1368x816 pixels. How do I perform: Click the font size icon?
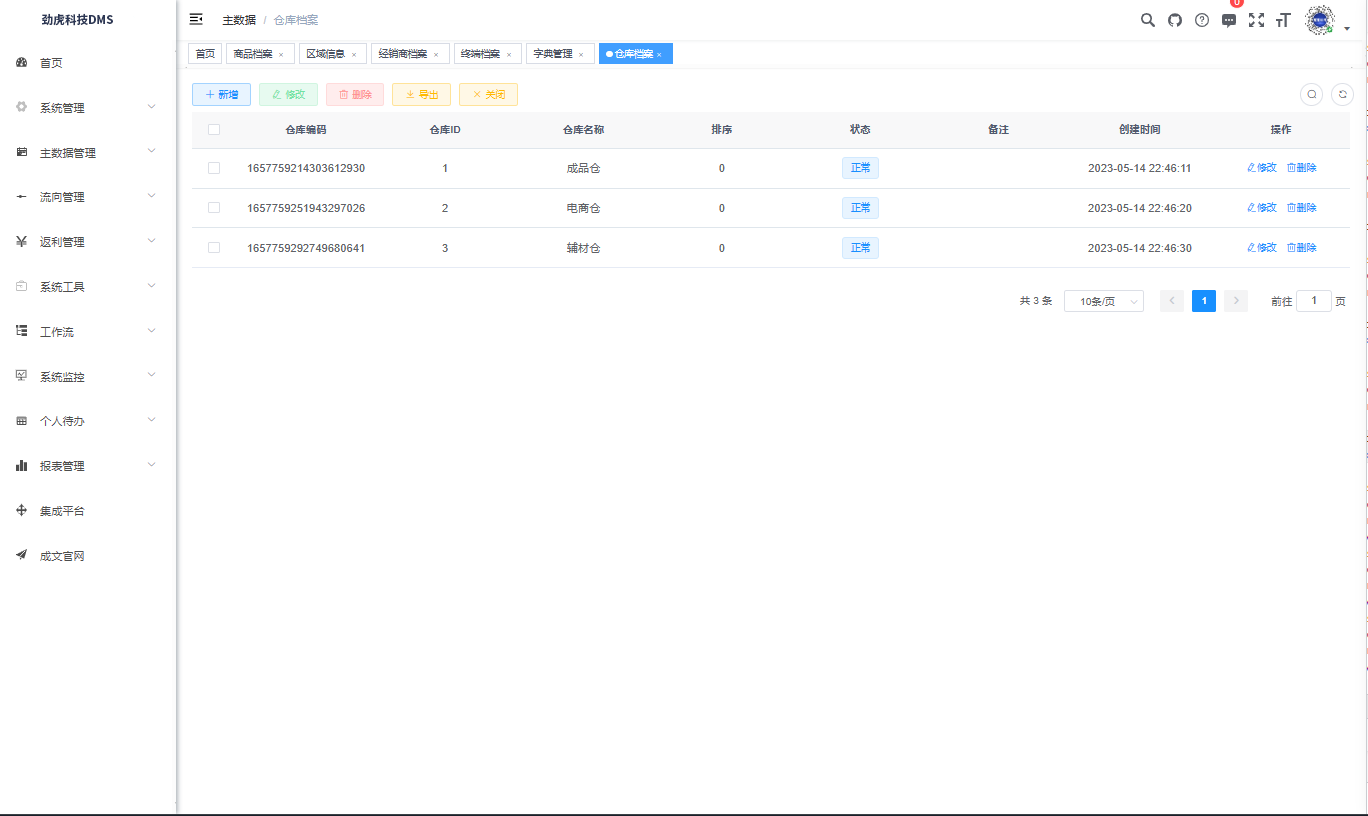coord(1284,20)
